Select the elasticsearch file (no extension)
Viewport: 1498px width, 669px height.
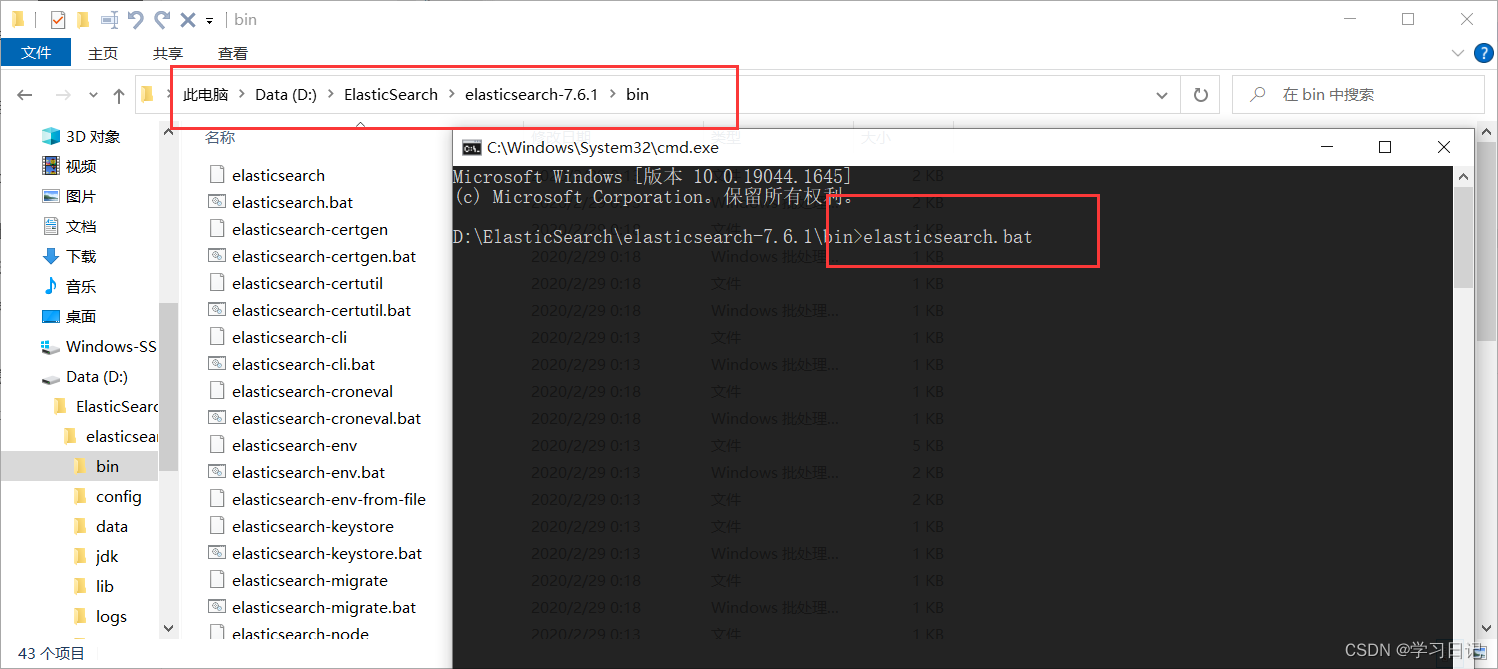(278, 175)
